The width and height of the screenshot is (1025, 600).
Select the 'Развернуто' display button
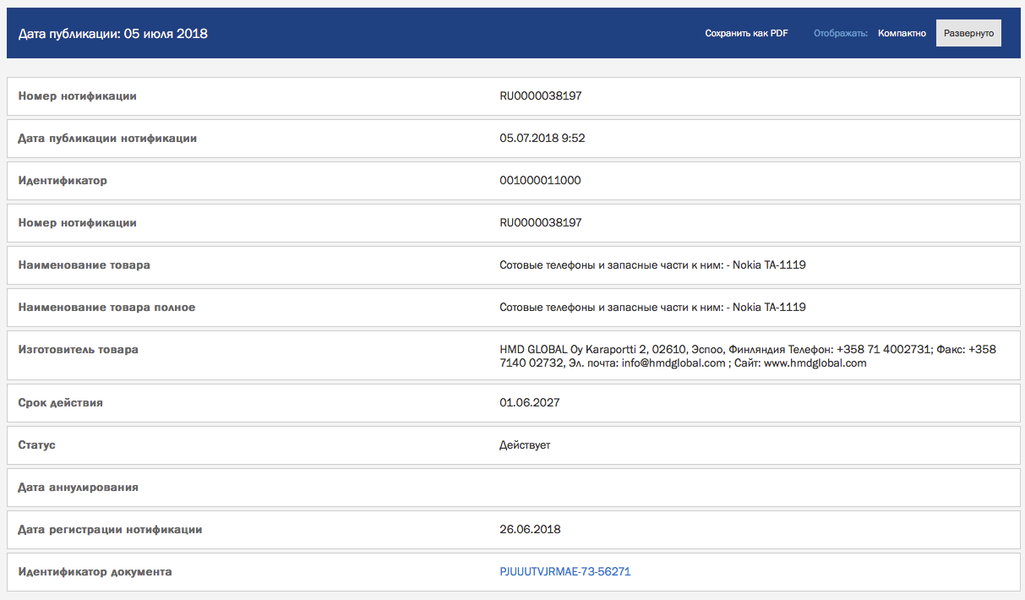click(x=968, y=33)
